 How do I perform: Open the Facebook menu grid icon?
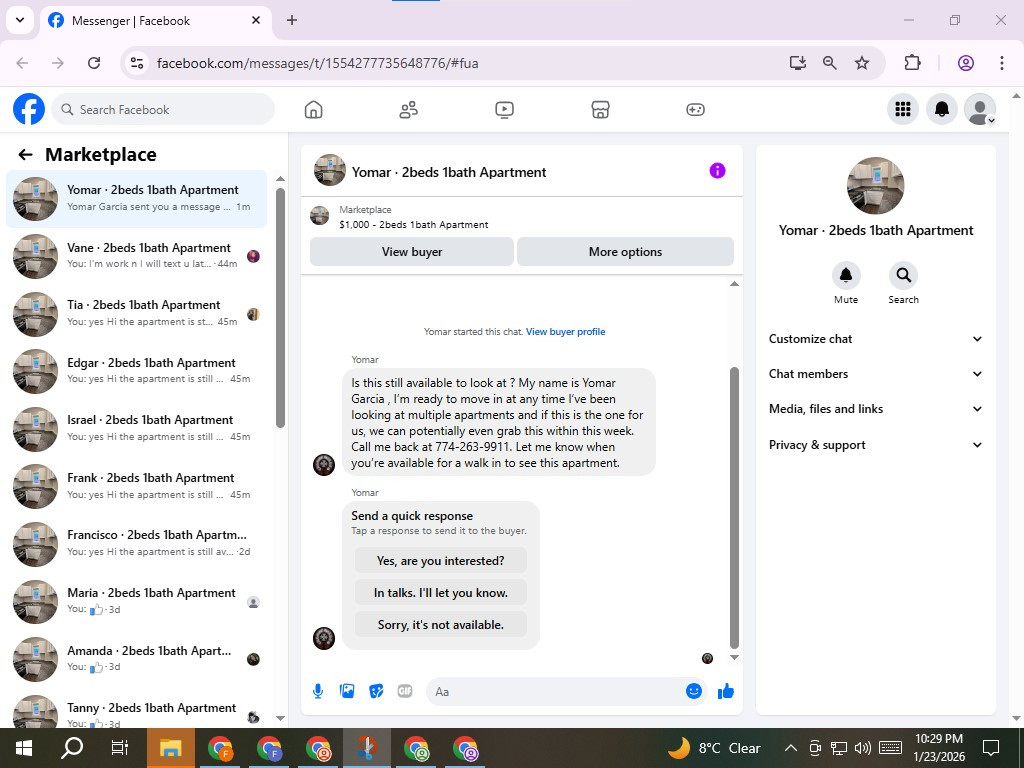(903, 109)
